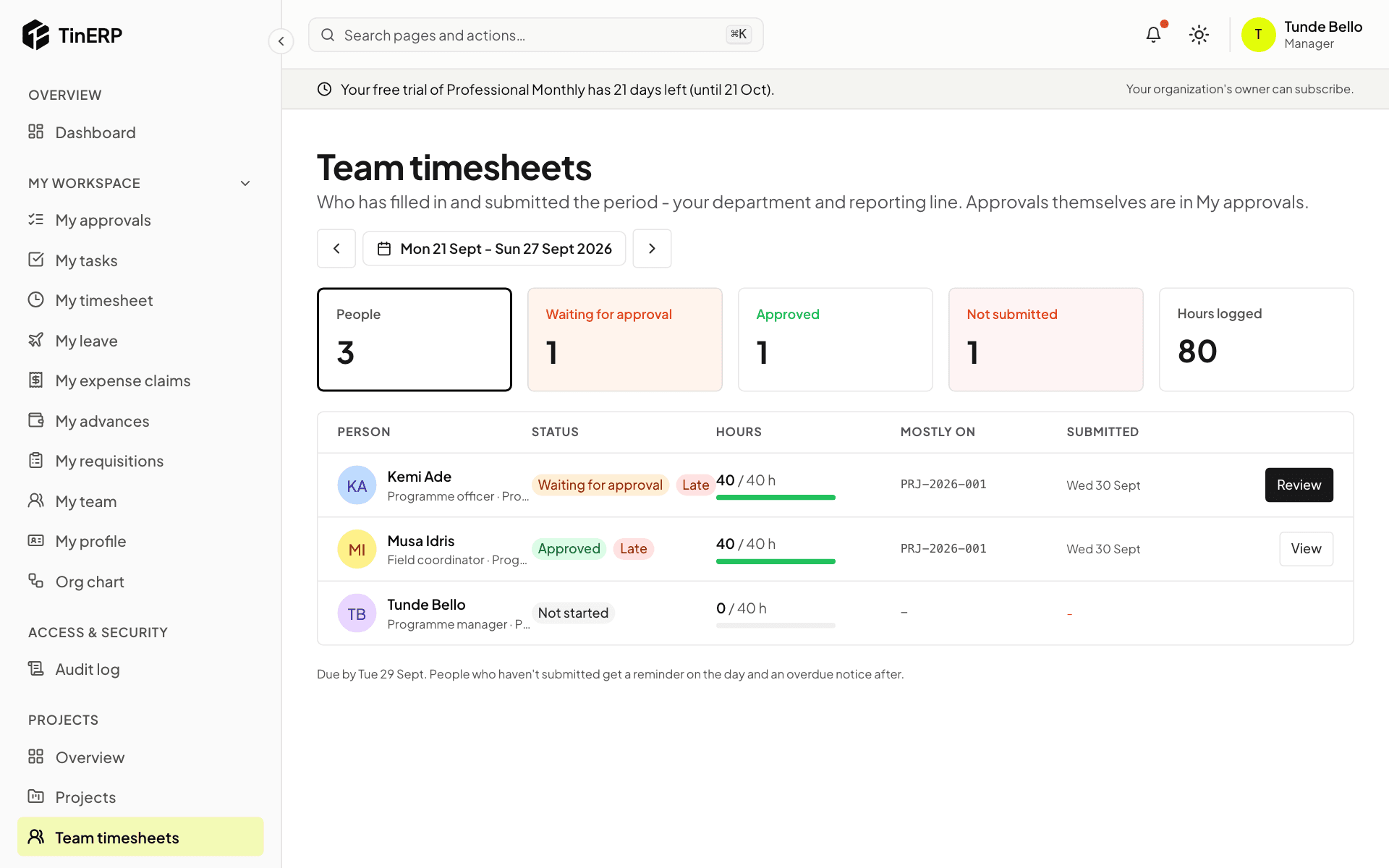Click the Projects folder icon
Screen dimensions: 1389x868
(x=35, y=796)
